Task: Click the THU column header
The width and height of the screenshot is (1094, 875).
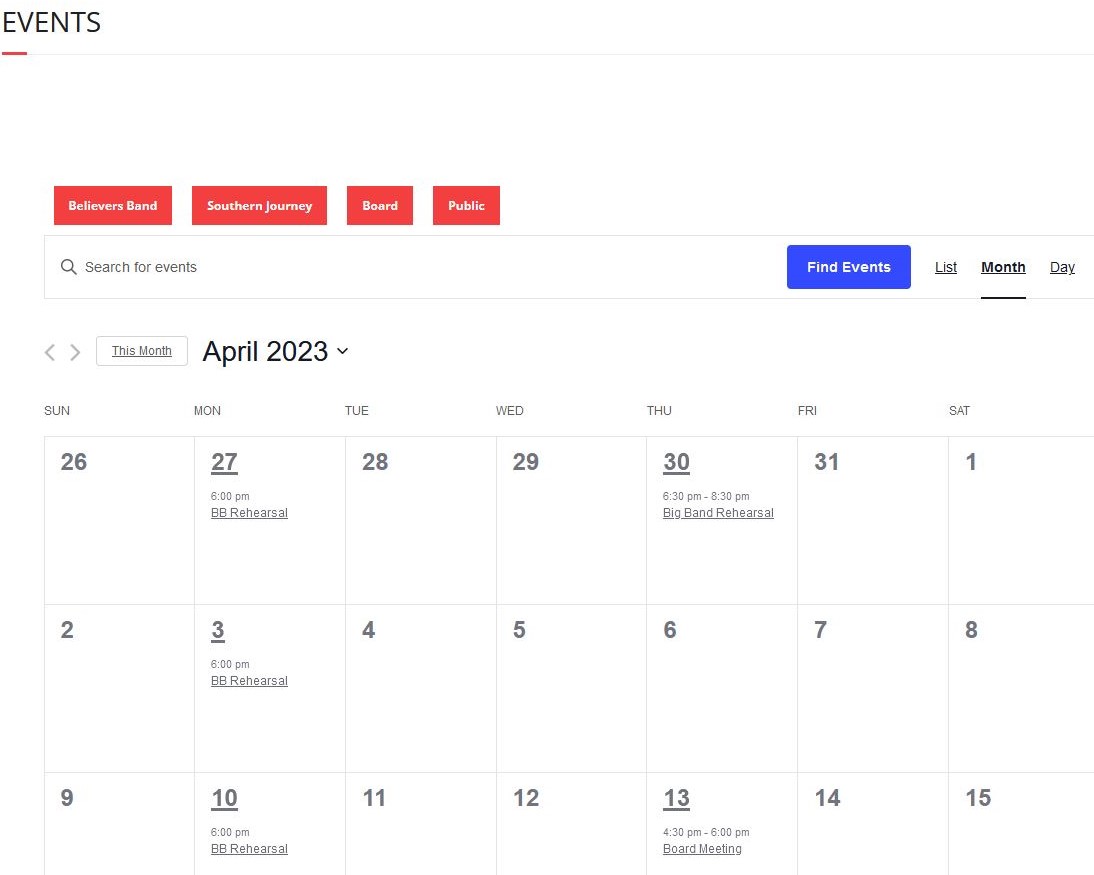Action: [659, 411]
